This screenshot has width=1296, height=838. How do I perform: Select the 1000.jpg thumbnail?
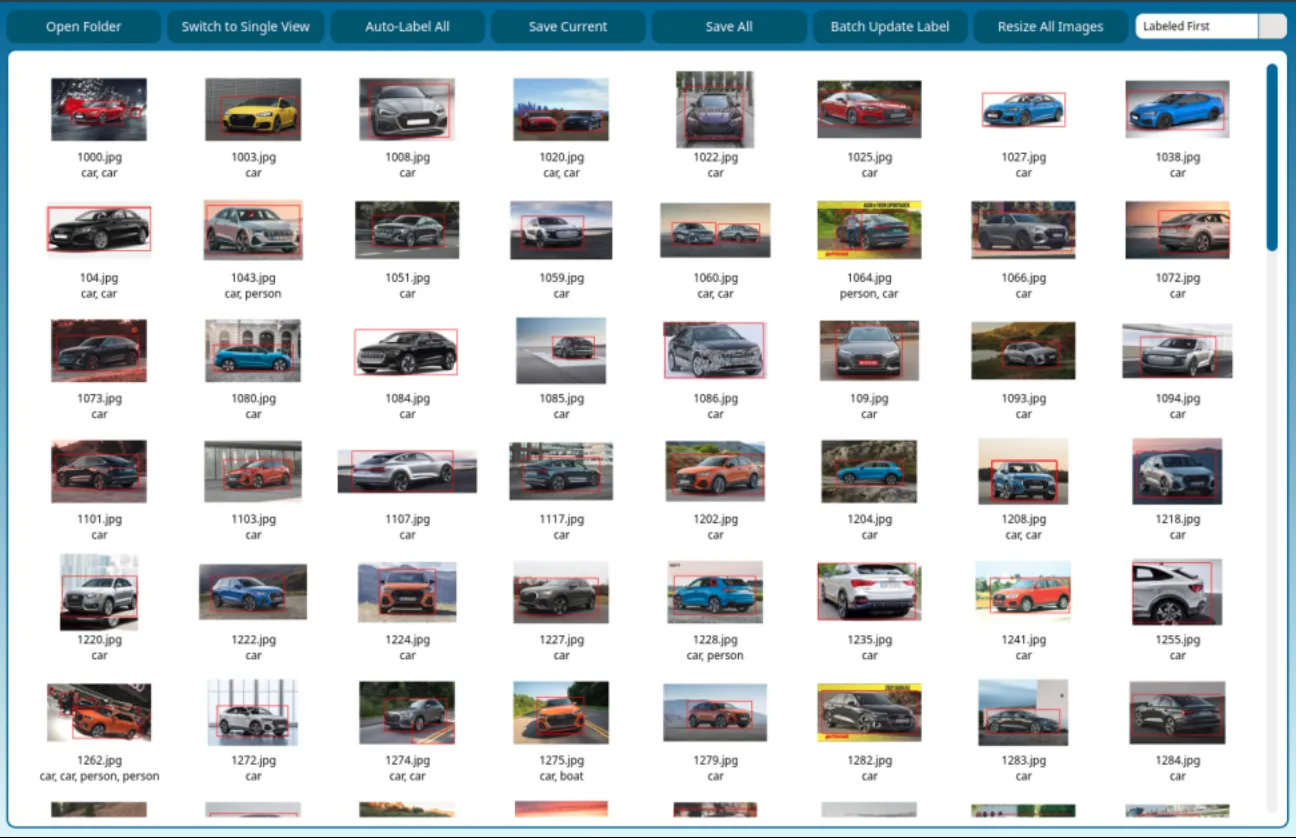99,110
